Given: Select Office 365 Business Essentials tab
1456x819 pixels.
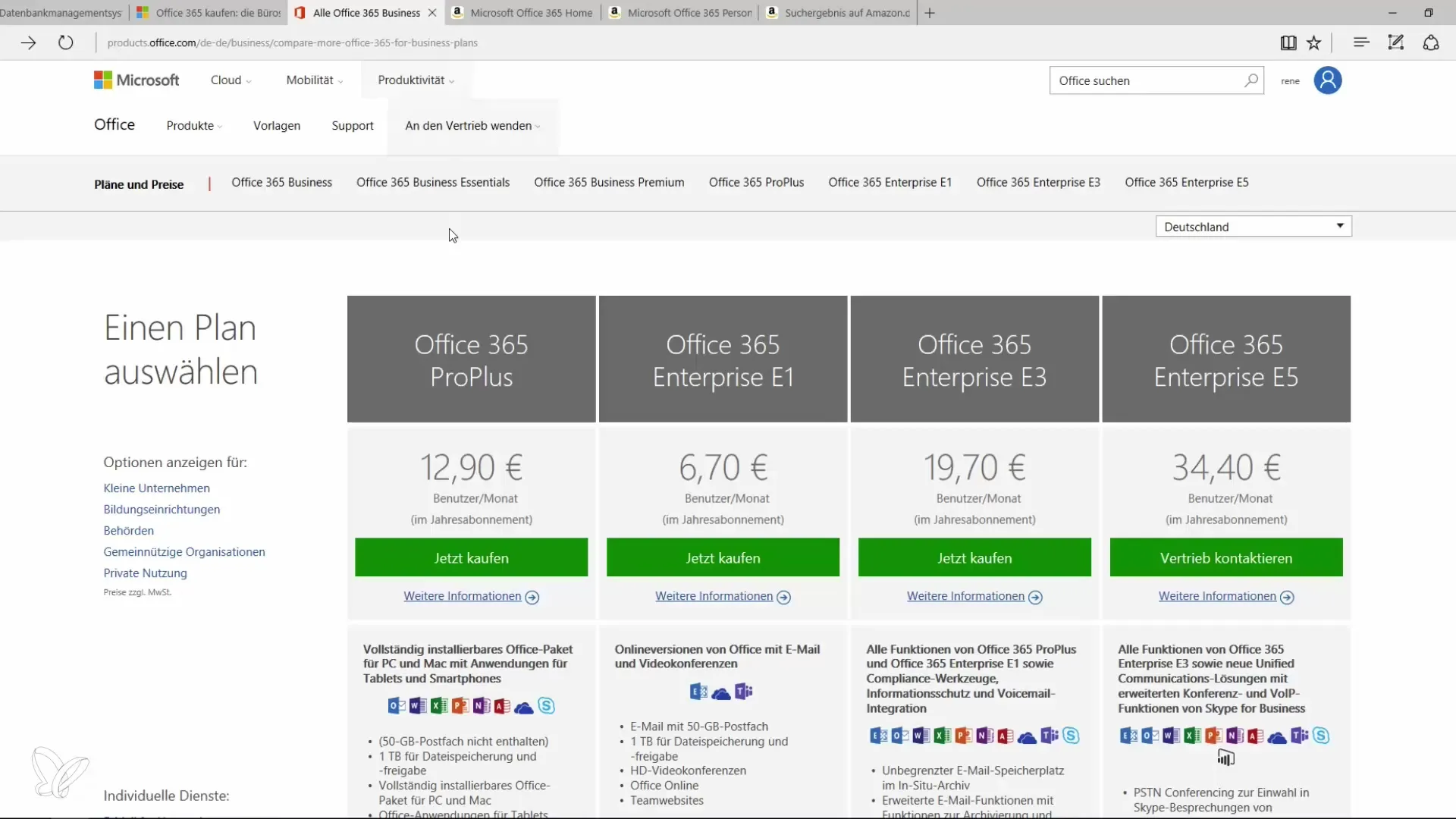Looking at the screenshot, I should (433, 182).
